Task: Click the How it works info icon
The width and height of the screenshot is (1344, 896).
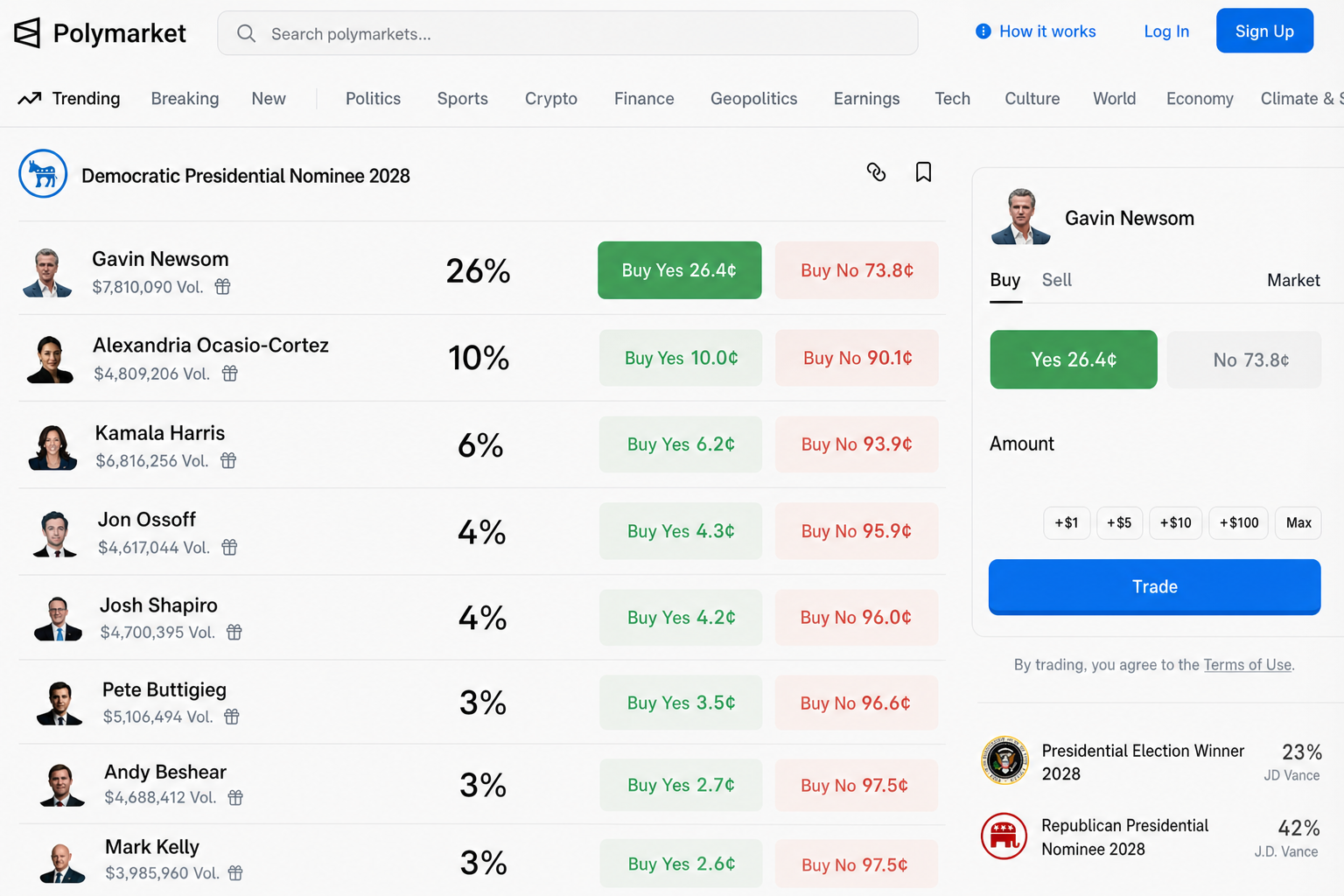Action: (x=983, y=31)
